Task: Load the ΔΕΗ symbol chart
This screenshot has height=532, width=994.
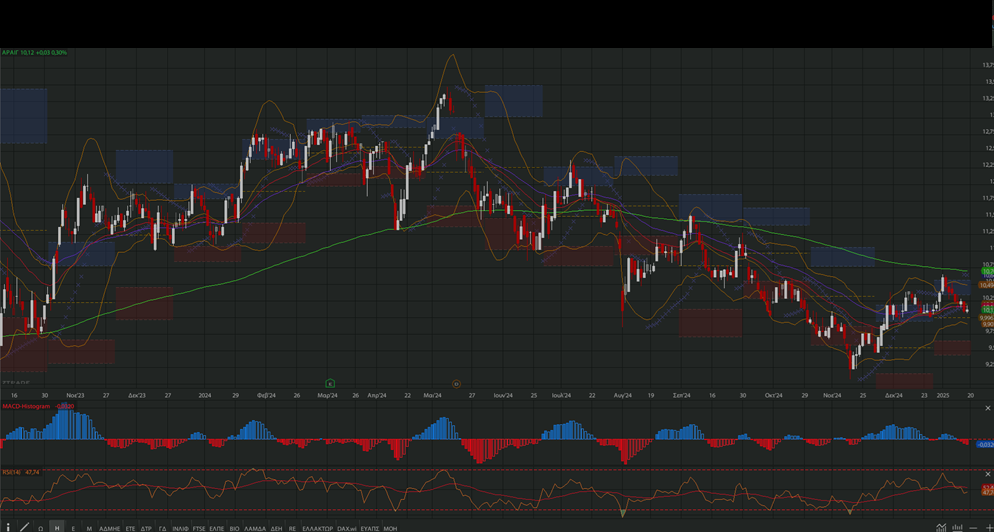Action: tap(276, 528)
